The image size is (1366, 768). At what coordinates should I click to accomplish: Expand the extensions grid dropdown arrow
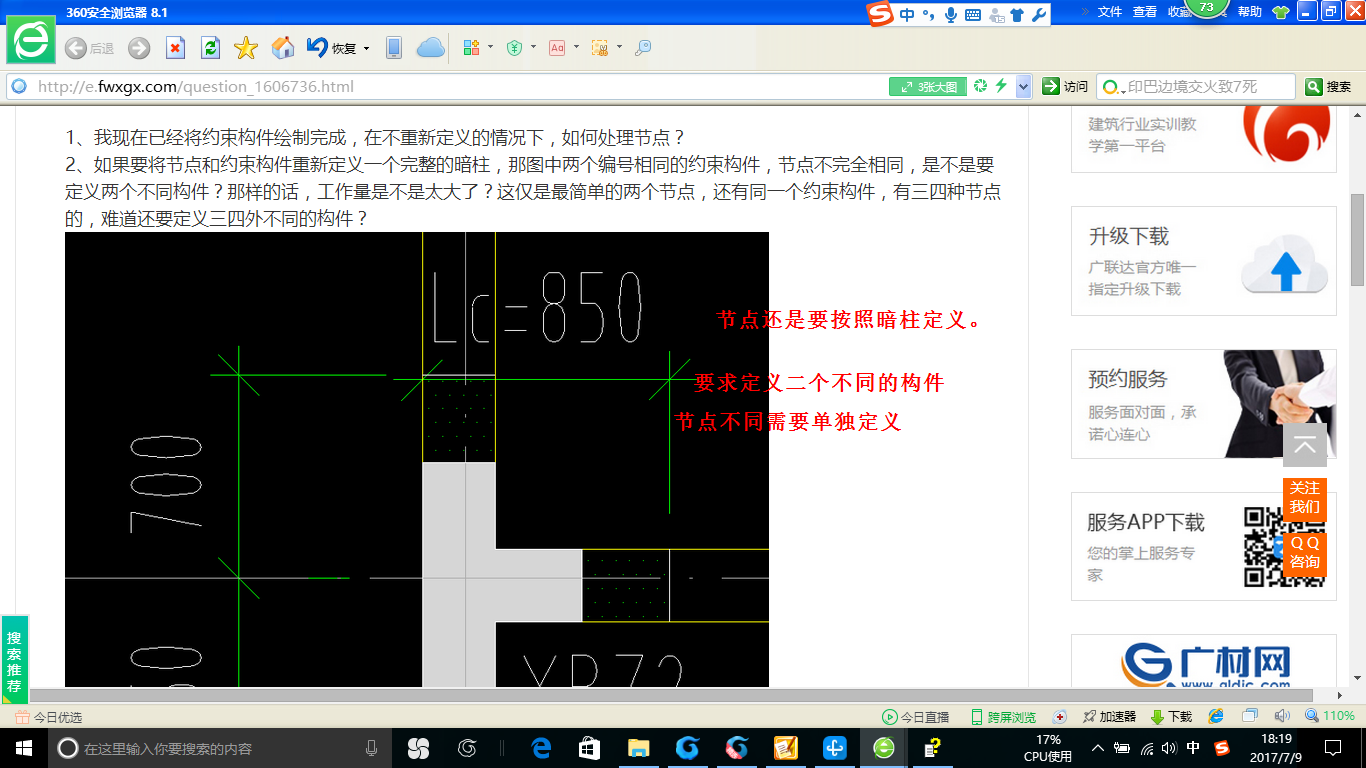pyautogui.click(x=490, y=47)
